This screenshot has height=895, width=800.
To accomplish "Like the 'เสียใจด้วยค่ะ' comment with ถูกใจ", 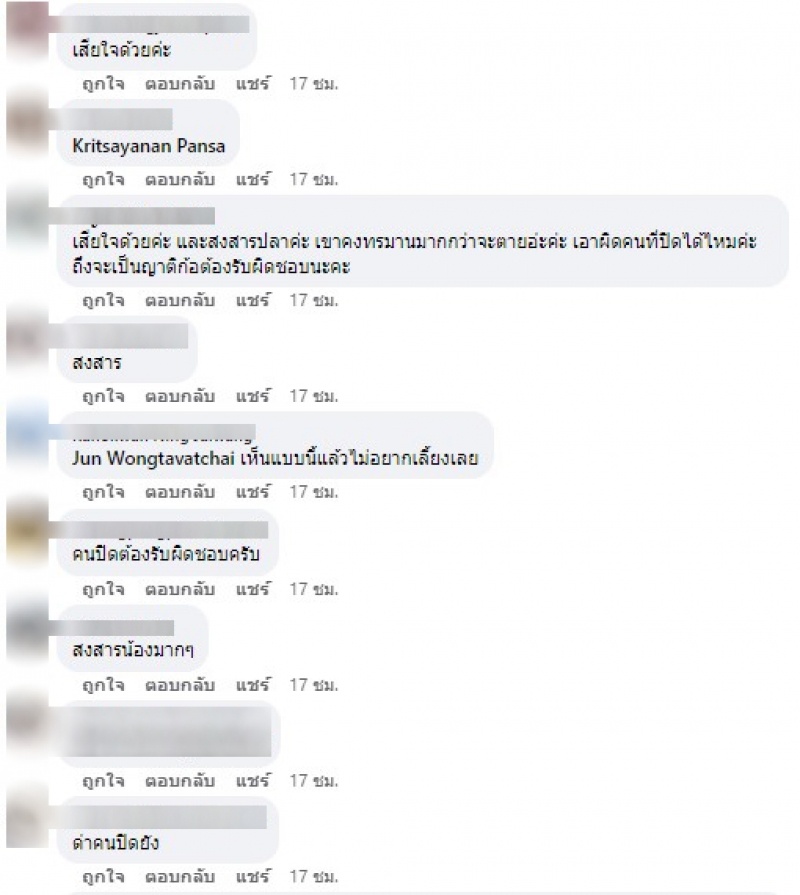I will pos(103,84).
